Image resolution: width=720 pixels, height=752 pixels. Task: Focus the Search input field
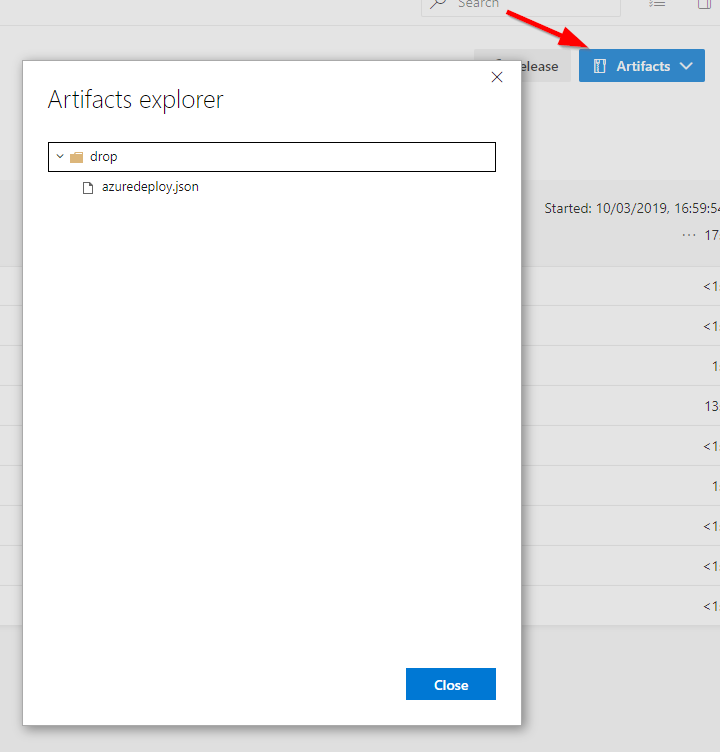(530, 5)
